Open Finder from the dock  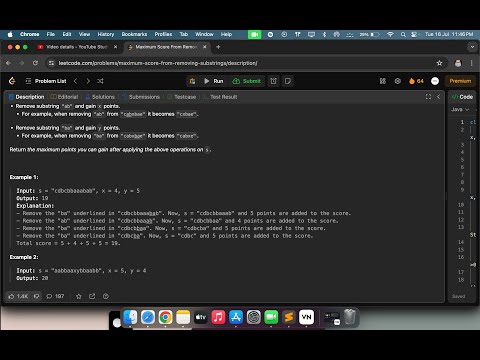[130, 317]
